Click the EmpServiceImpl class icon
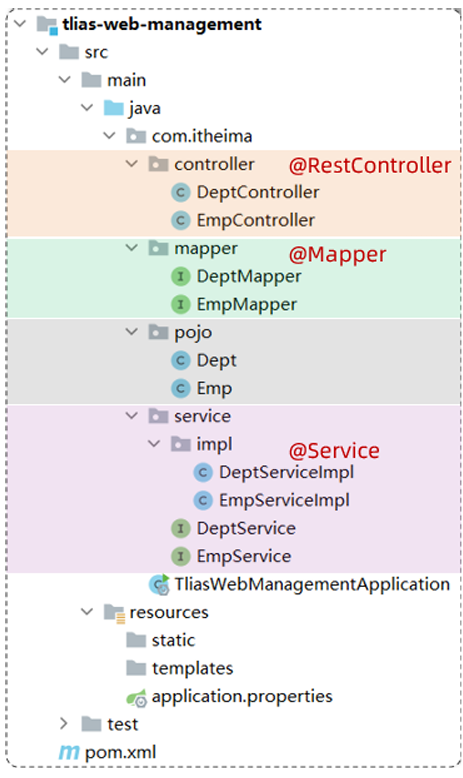Screen dimensions: 463x778 [x=203, y=500]
